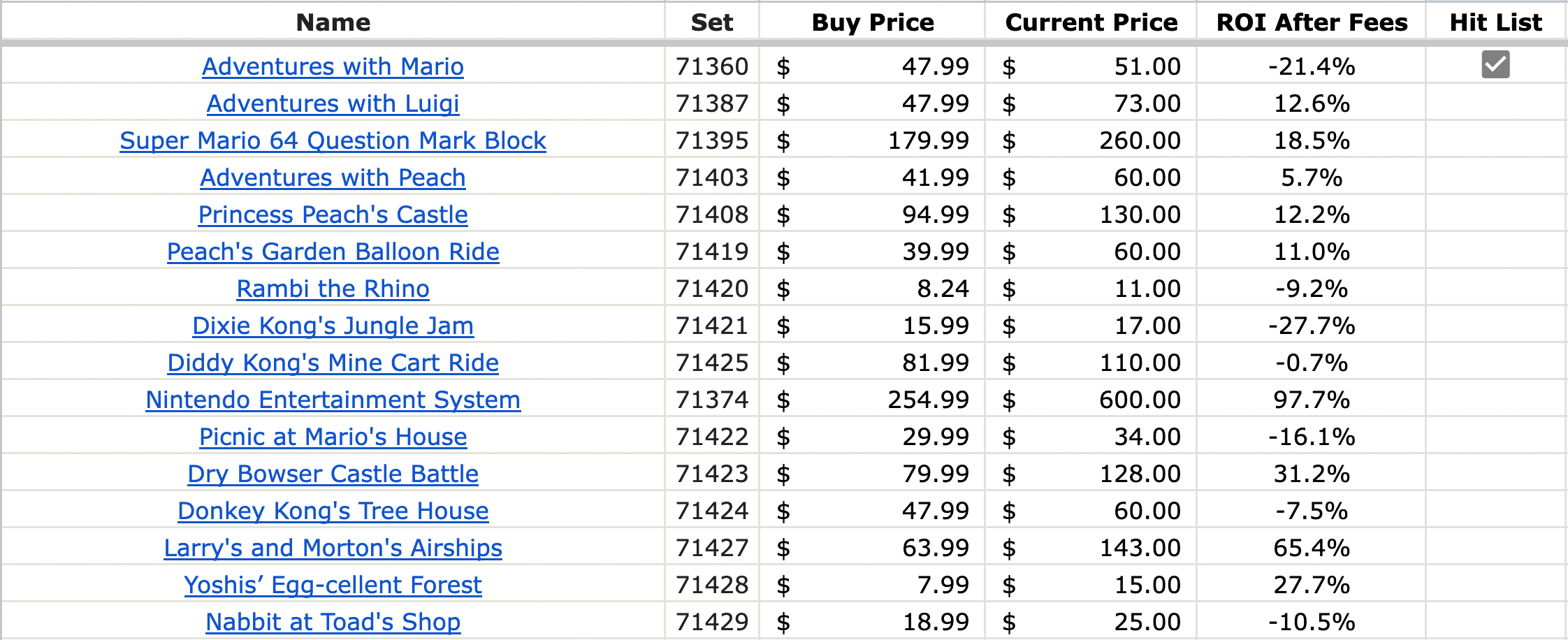The image size is (1568, 640).
Task: Follow the Dry Bowser Castle Battle link
Action: [x=333, y=474]
